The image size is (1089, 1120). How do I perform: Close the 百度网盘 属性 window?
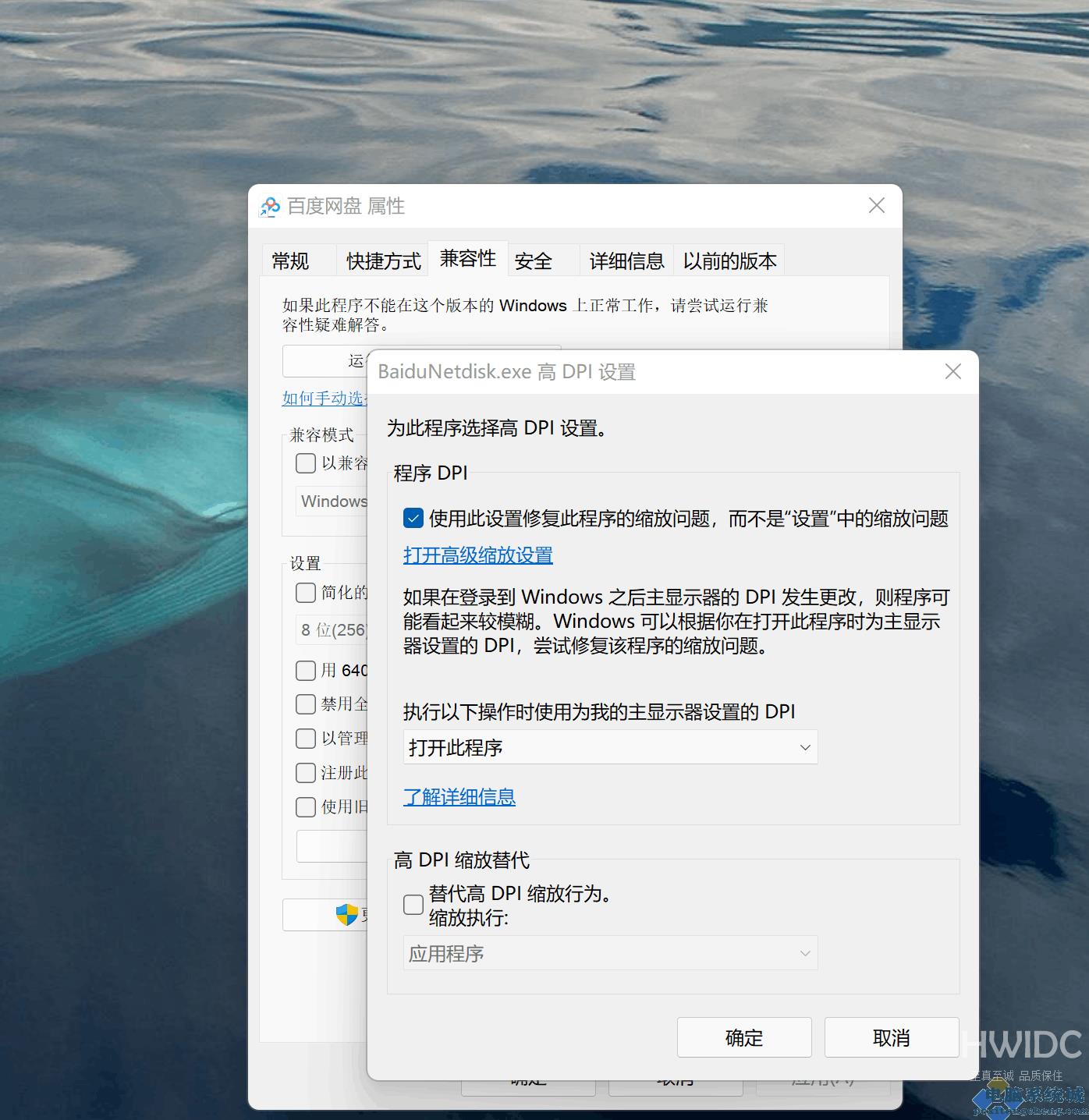pos(876,206)
